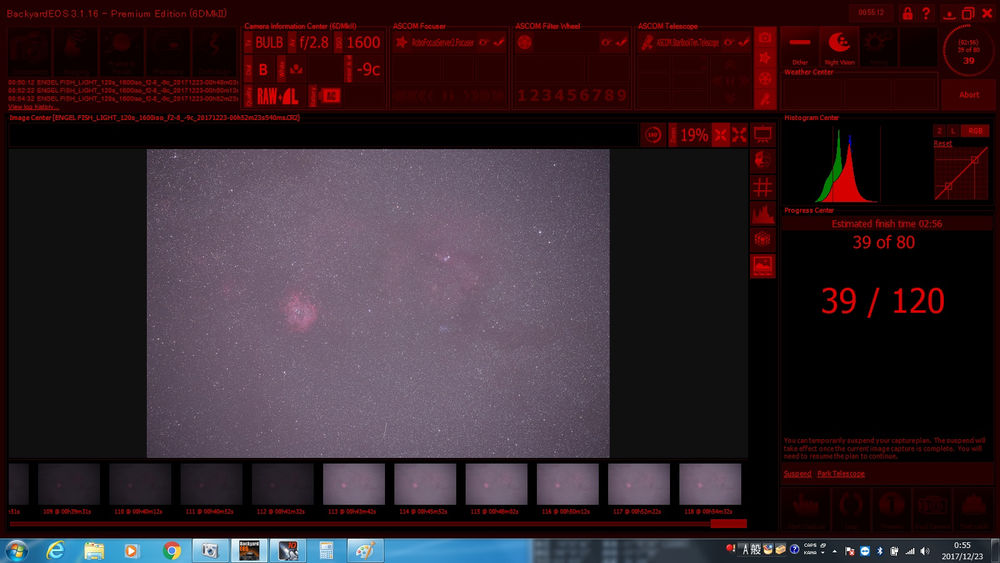Open the zoom 19% selector
1000x563 pixels.
point(694,135)
